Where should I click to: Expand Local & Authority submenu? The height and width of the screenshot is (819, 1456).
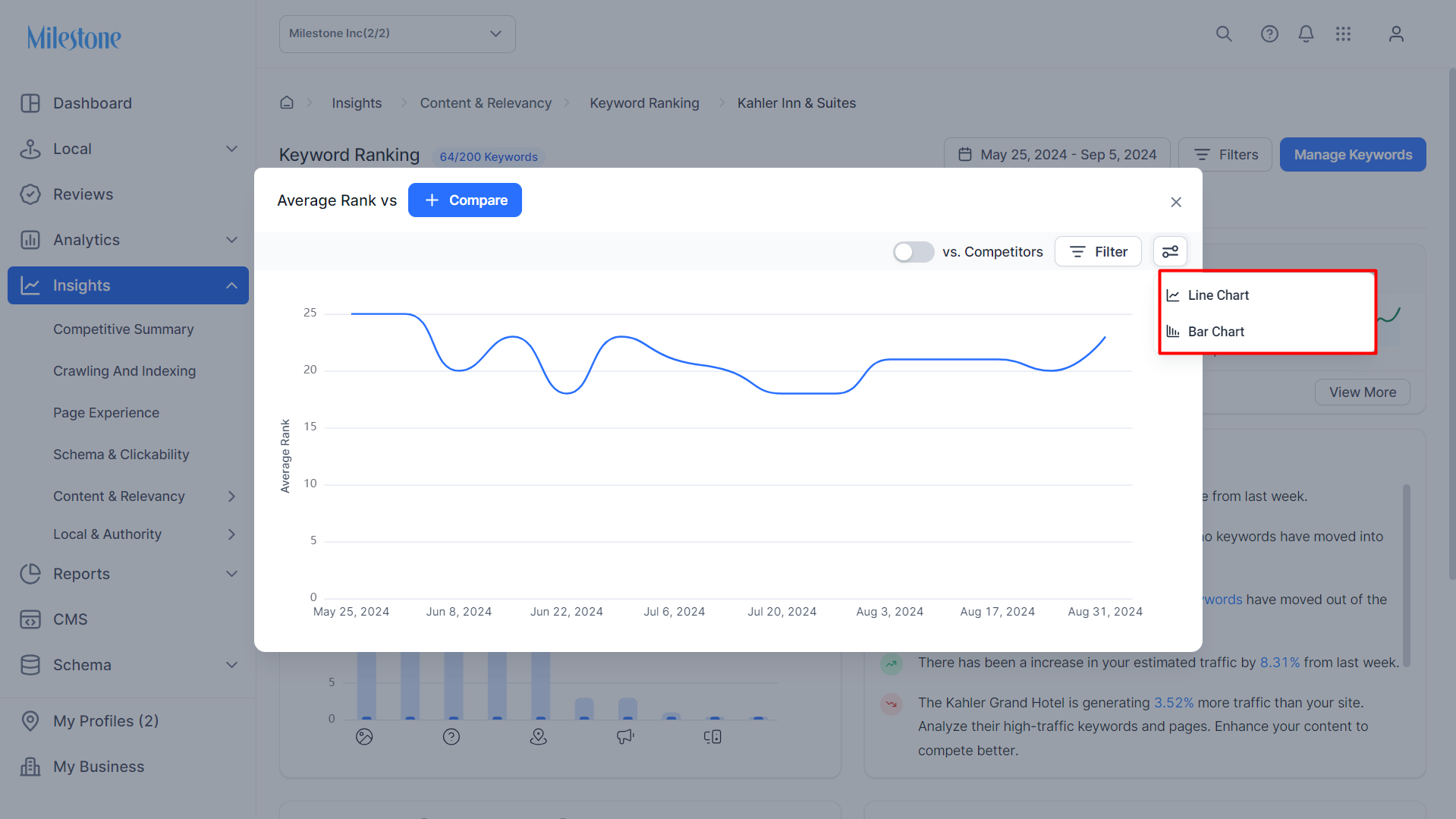point(232,534)
